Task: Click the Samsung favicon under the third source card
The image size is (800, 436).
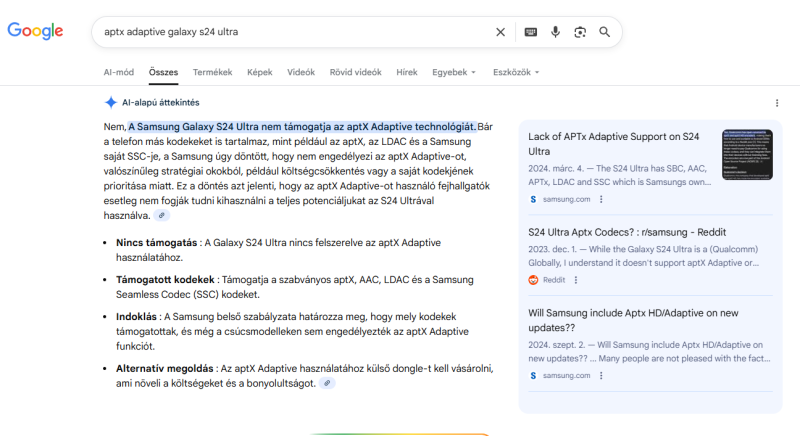Action: click(x=533, y=375)
